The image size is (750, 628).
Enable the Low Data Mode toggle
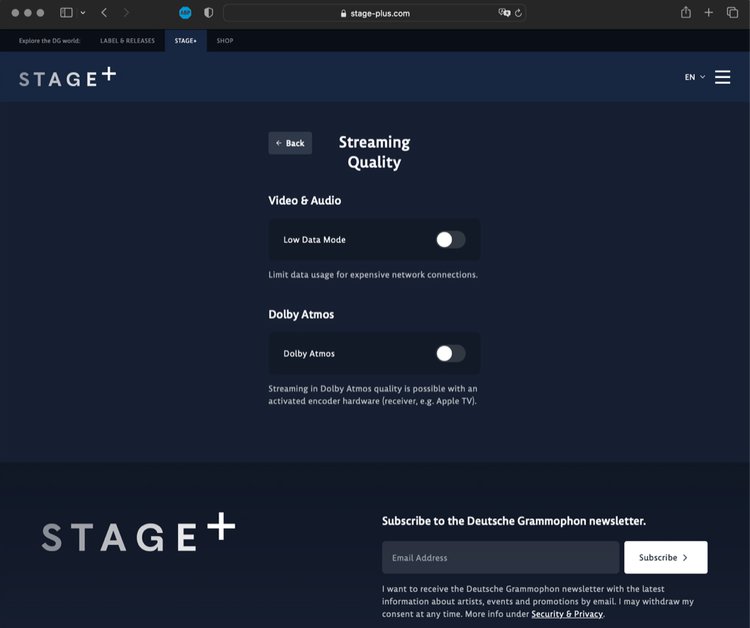click(451, 240)
